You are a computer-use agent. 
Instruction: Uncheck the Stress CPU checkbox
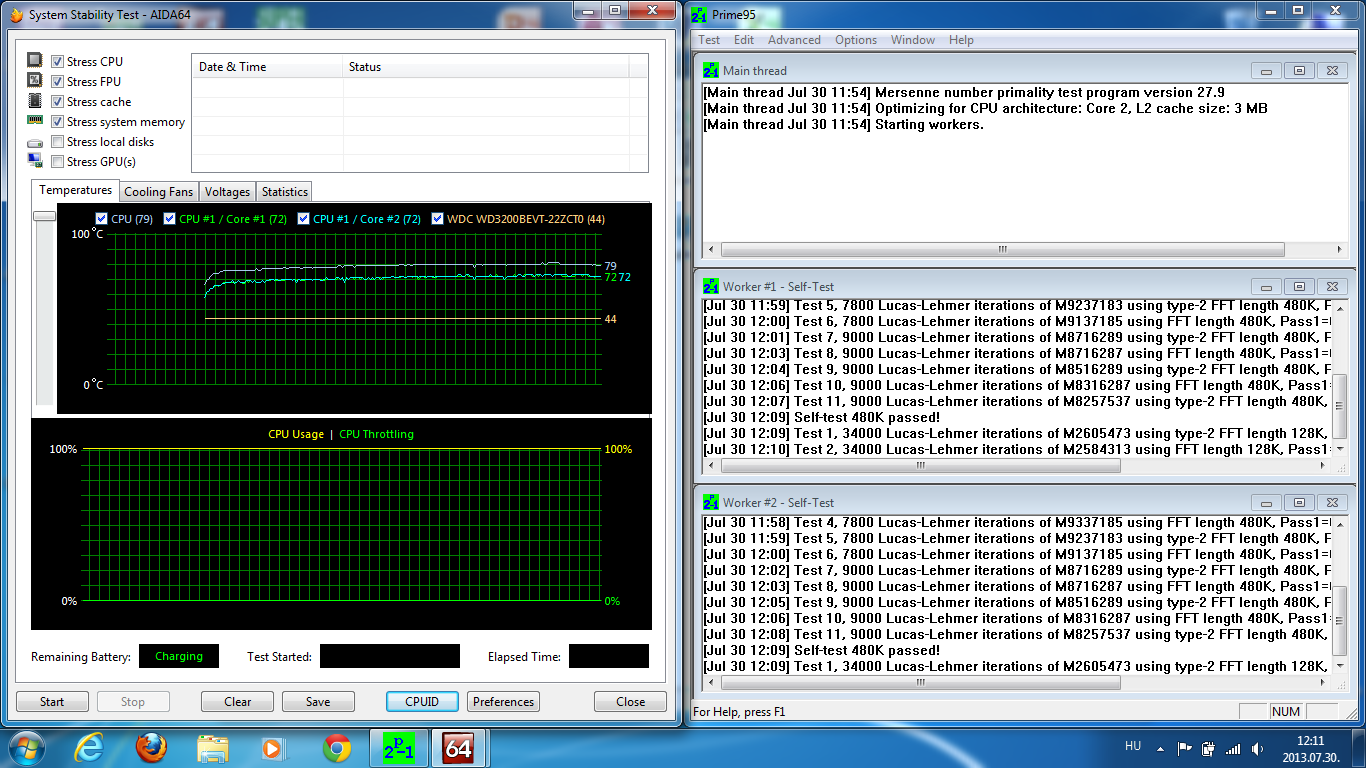tap(58, 62)
